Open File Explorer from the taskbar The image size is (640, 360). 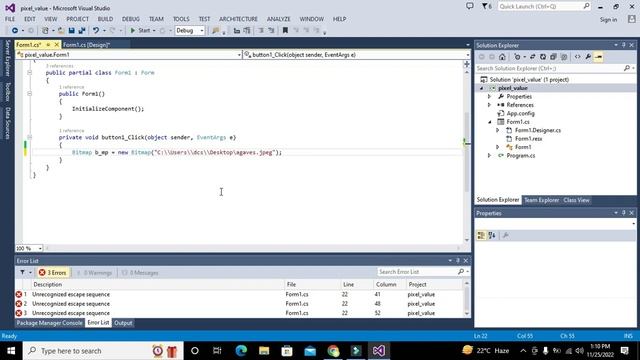(264, 351)
